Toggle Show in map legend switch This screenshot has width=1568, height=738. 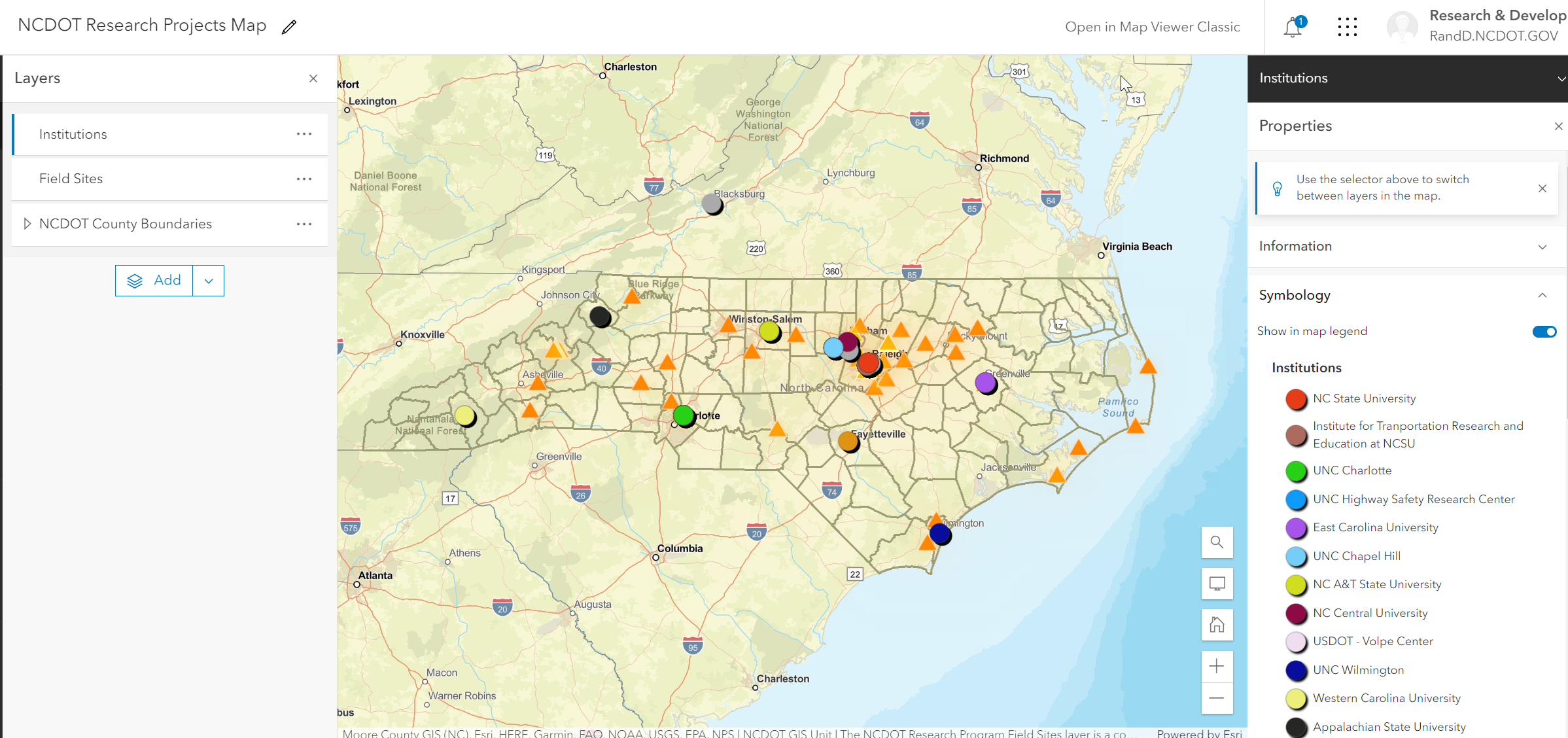tap(1544, 332)
